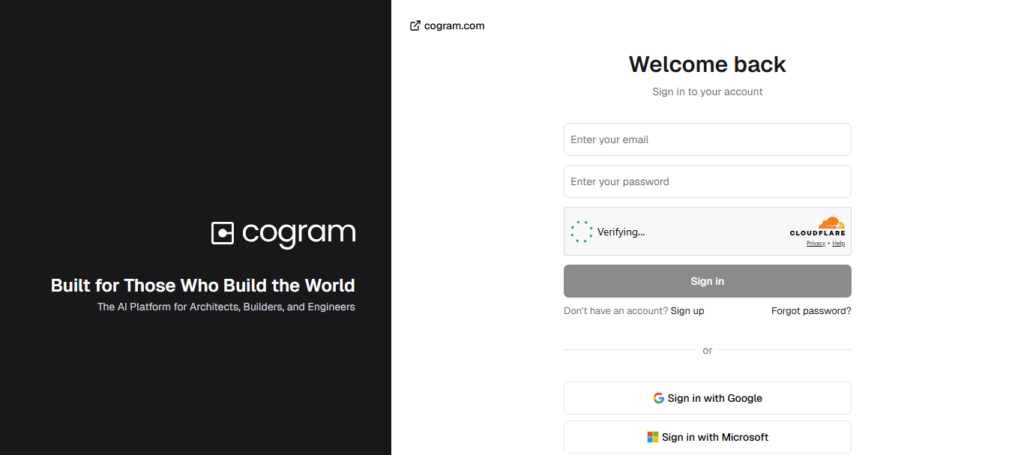Click the Sign in with Google text
Image resolution: width=1024 pixels, height=455 pixels.
pos(715,398)
